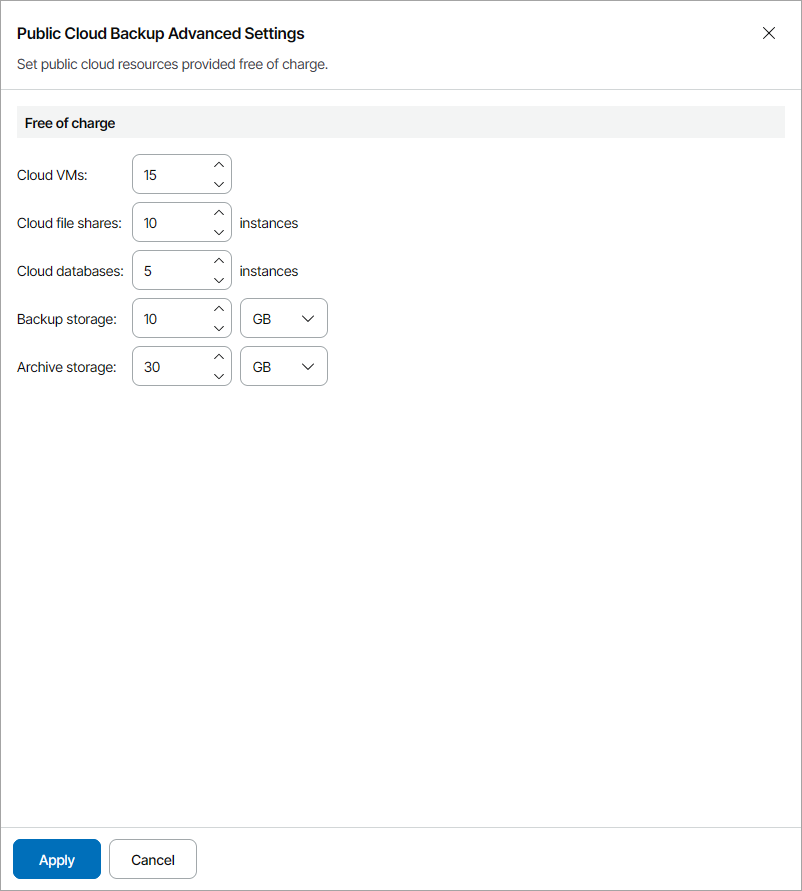
Task: Click the 'Backup storage:' label
Action: point(67,319)
